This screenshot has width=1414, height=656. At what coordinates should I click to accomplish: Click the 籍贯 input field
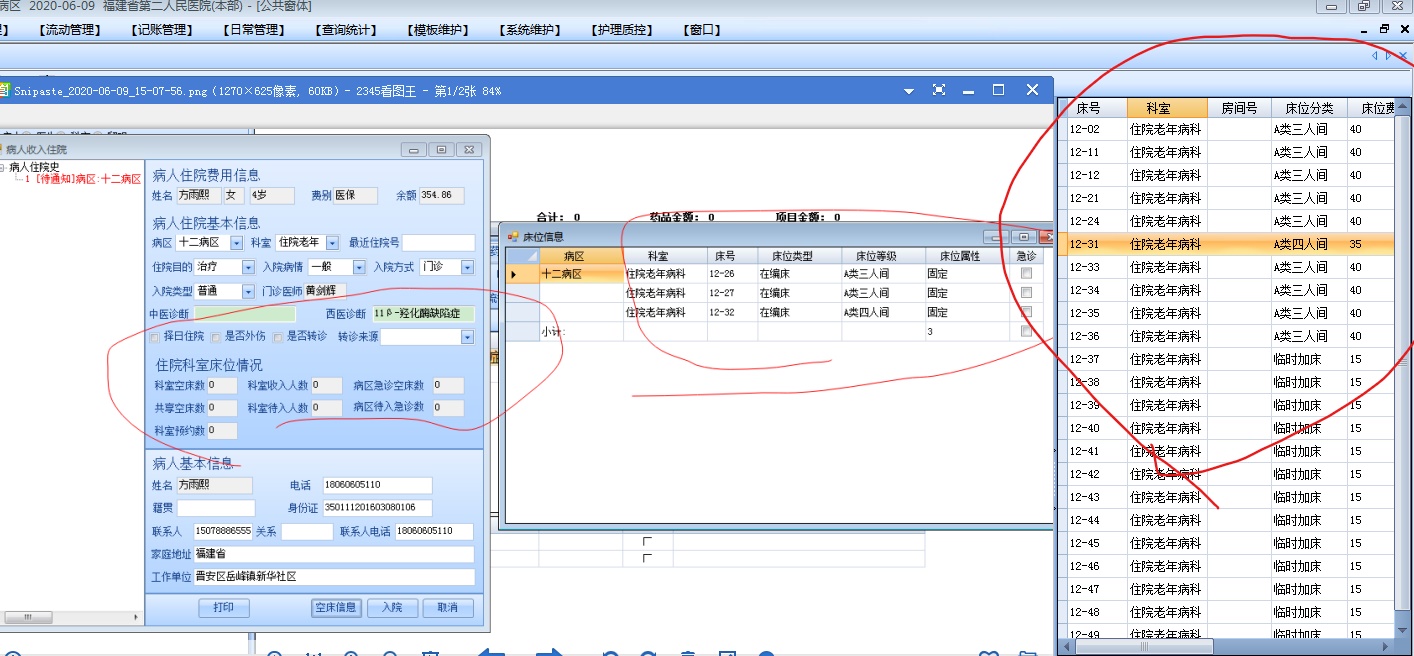coord(216,508)
